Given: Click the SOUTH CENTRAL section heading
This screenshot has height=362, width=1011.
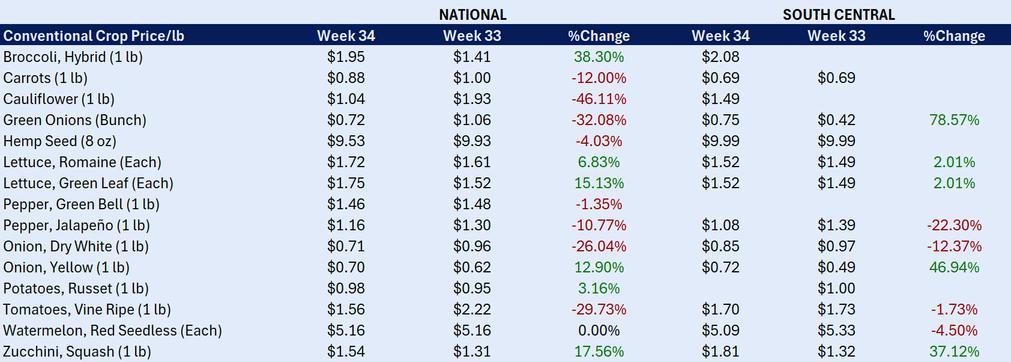Looking at the screenshot, I should tap(839, 15).
